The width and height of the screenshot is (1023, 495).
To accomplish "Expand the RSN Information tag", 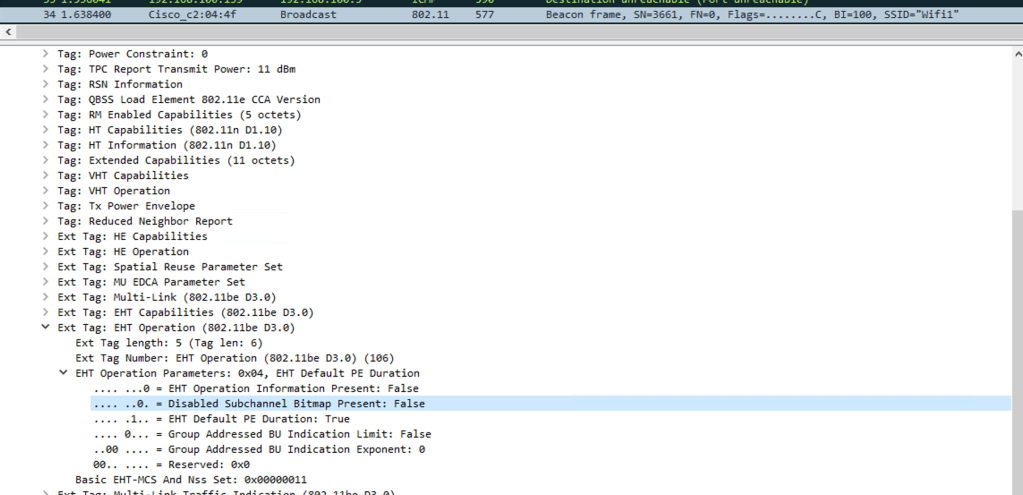I will (46, 84).
